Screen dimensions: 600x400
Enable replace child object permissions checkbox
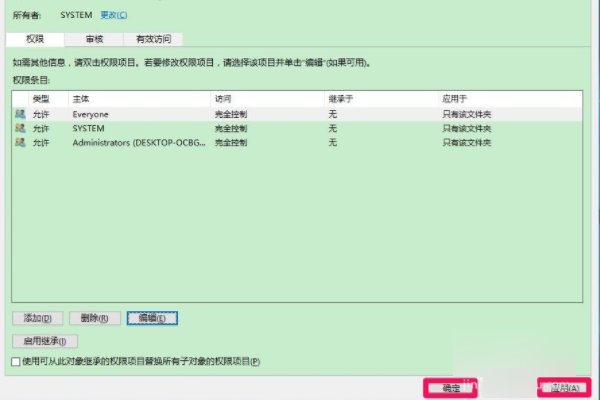click(16, 362)
